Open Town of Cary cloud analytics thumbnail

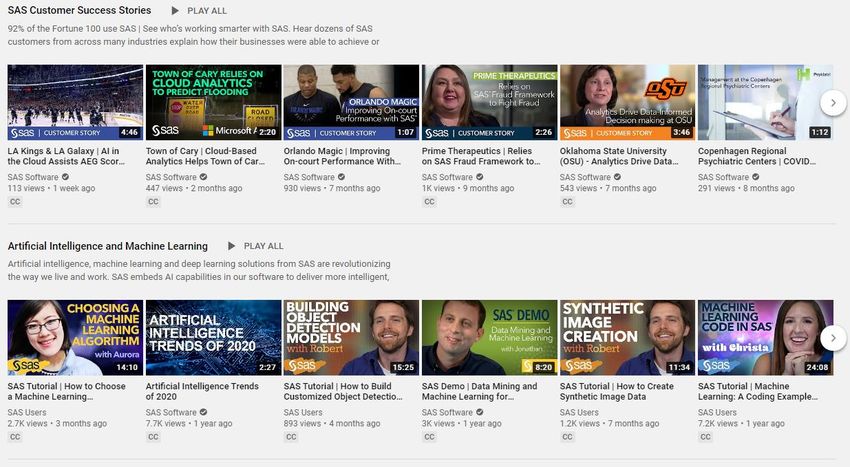(x=214, y=103)
